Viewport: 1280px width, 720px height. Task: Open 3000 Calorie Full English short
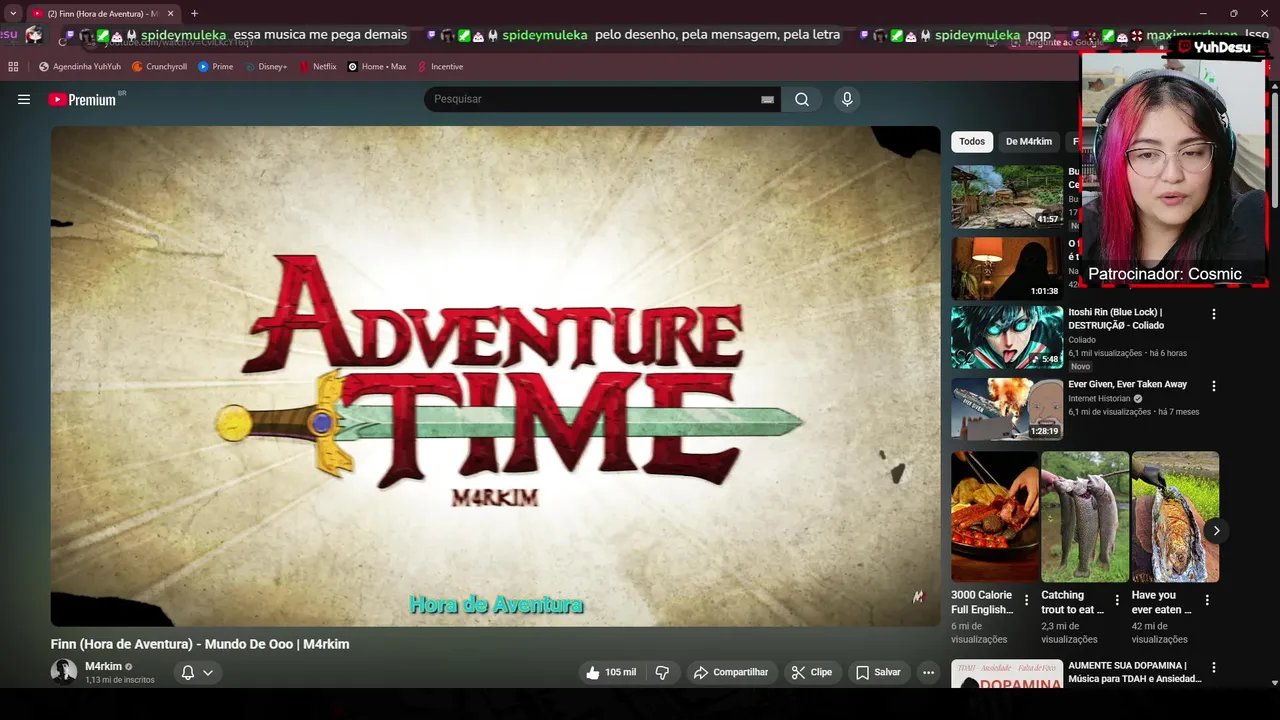[995, 517]
